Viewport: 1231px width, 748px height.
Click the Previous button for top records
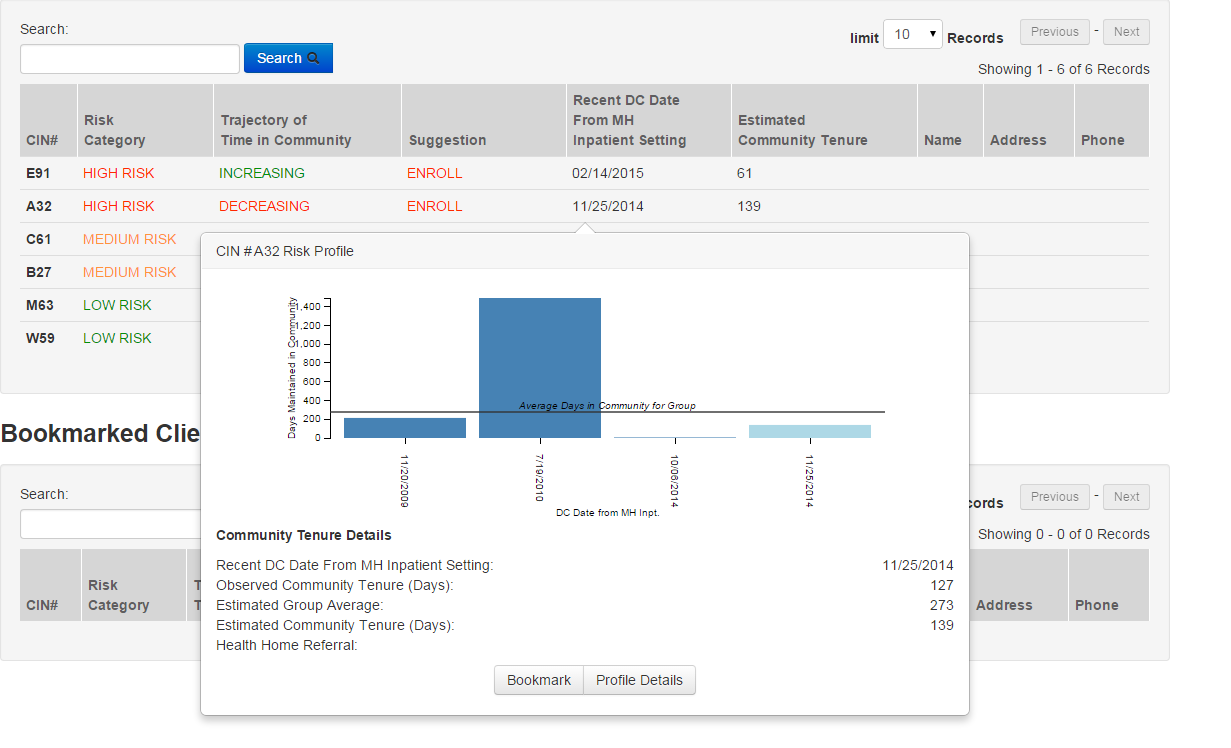click(x=1054, y=31)
